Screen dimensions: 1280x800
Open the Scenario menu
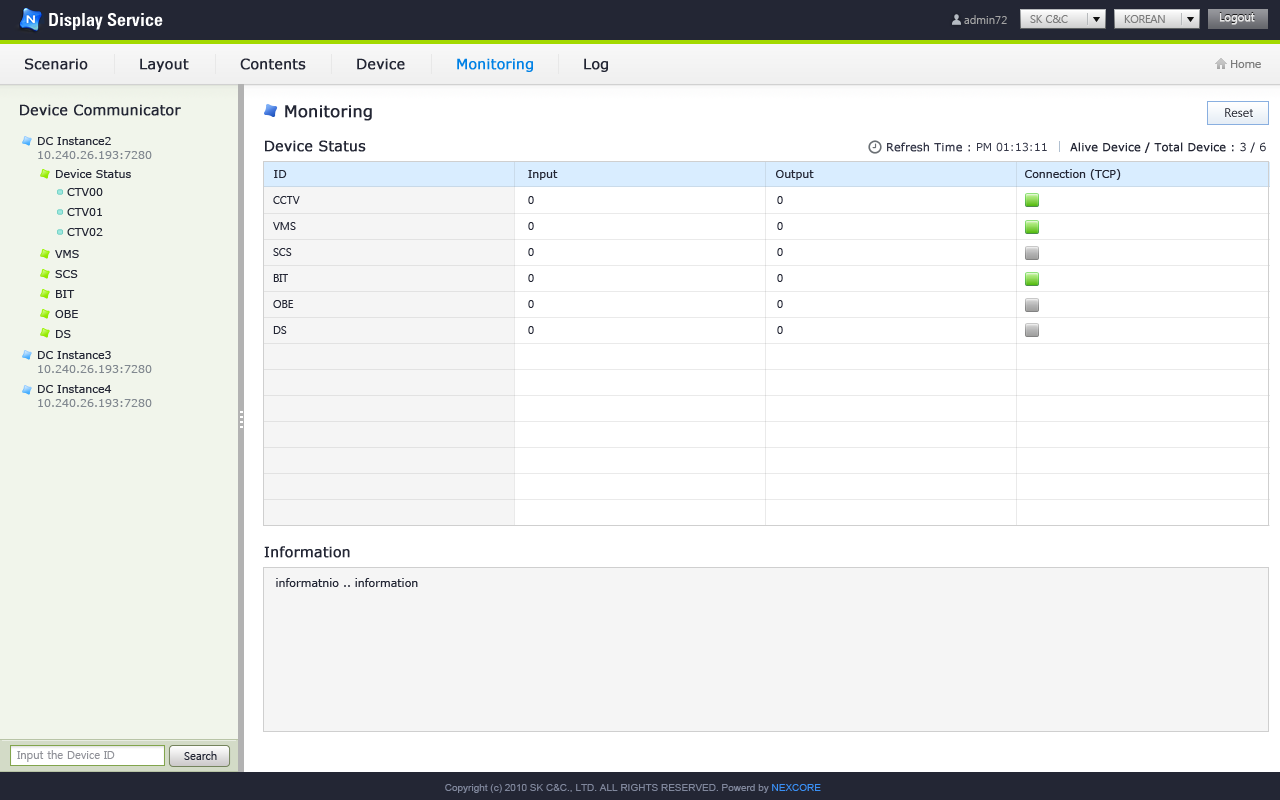click(56, 64)
